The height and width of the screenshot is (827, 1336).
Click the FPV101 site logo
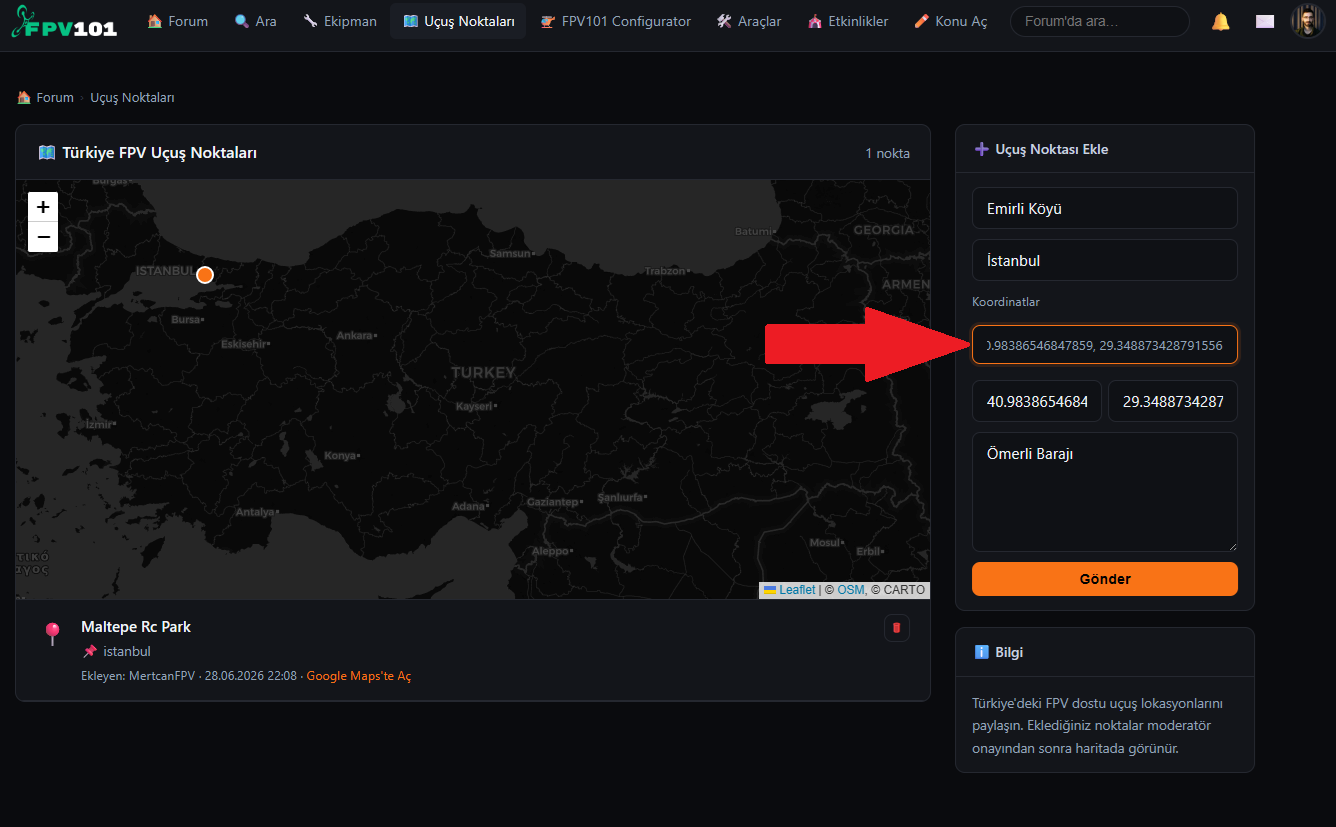[63, 21]
